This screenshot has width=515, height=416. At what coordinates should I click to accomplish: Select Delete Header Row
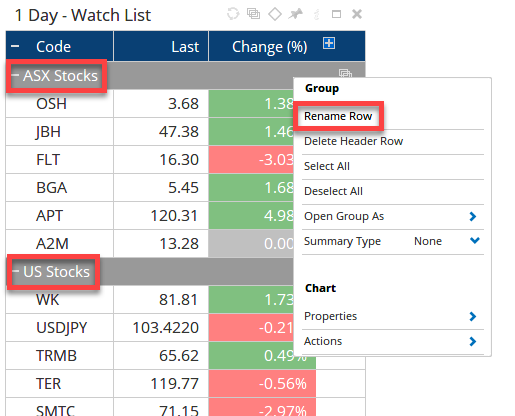(x=353, y=141)
